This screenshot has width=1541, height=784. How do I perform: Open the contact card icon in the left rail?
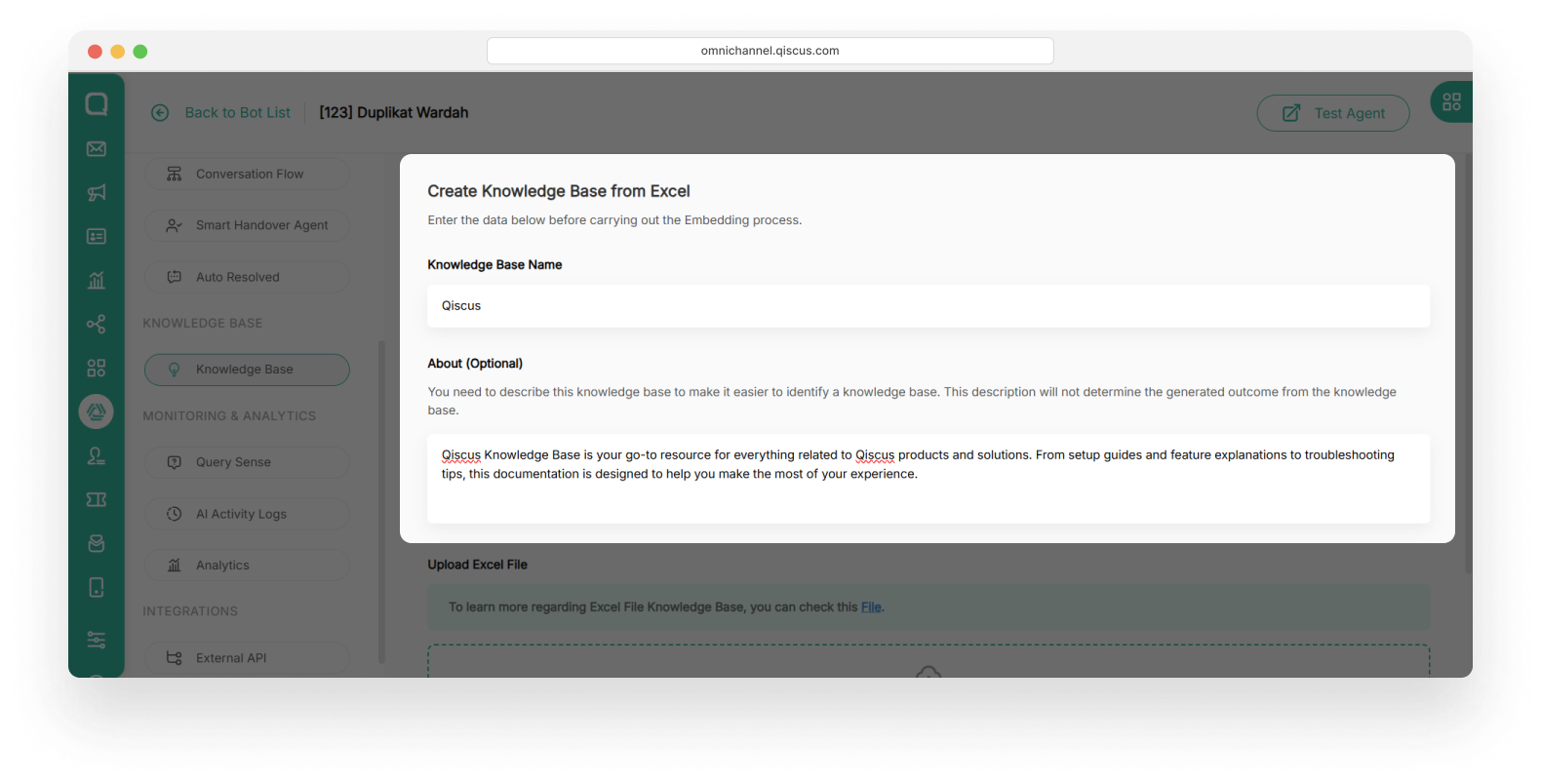tap(97, 237)
